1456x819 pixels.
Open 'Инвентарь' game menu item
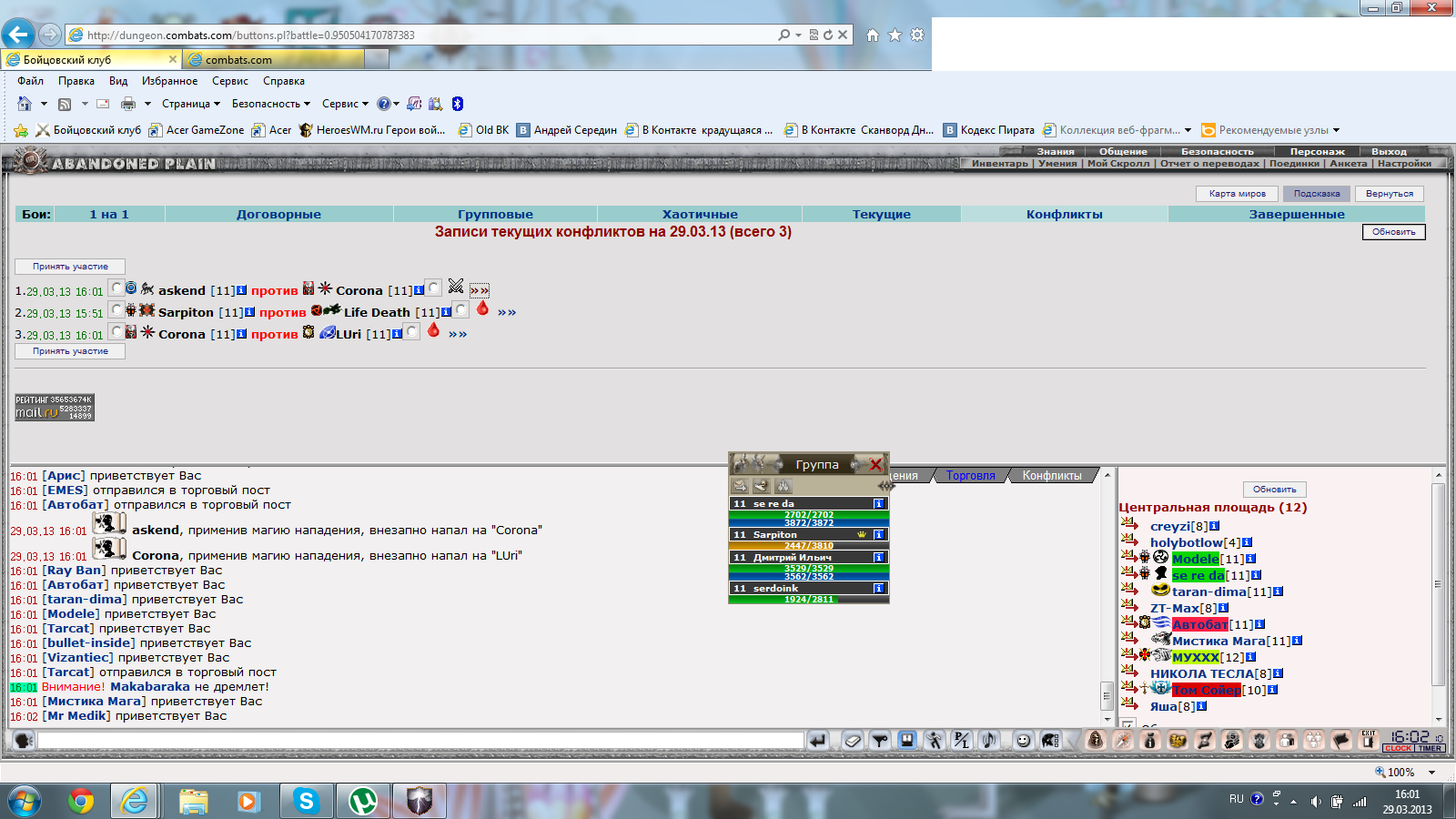tap(999, 164)
